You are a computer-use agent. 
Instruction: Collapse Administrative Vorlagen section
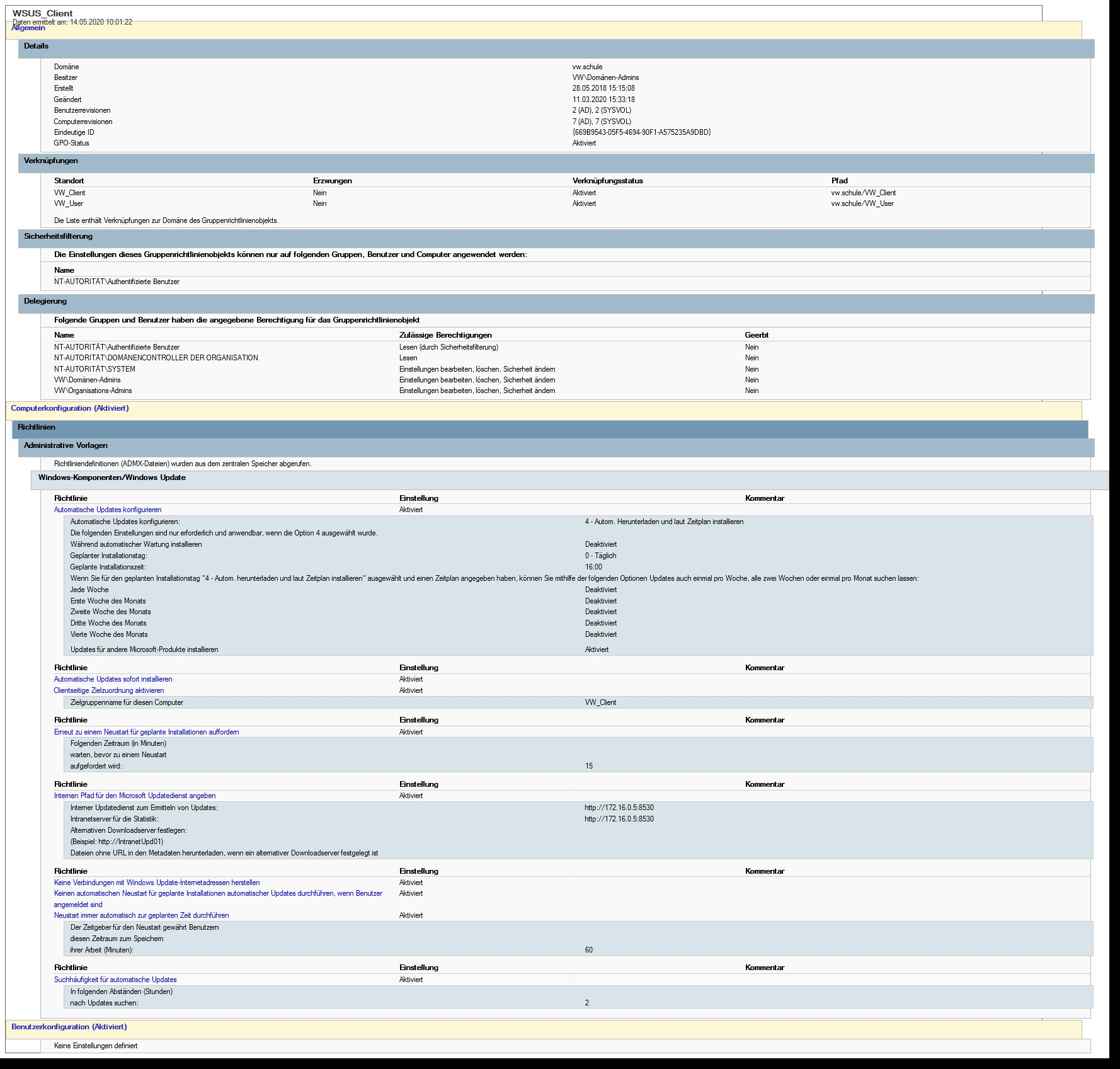[x=66, y=445]
